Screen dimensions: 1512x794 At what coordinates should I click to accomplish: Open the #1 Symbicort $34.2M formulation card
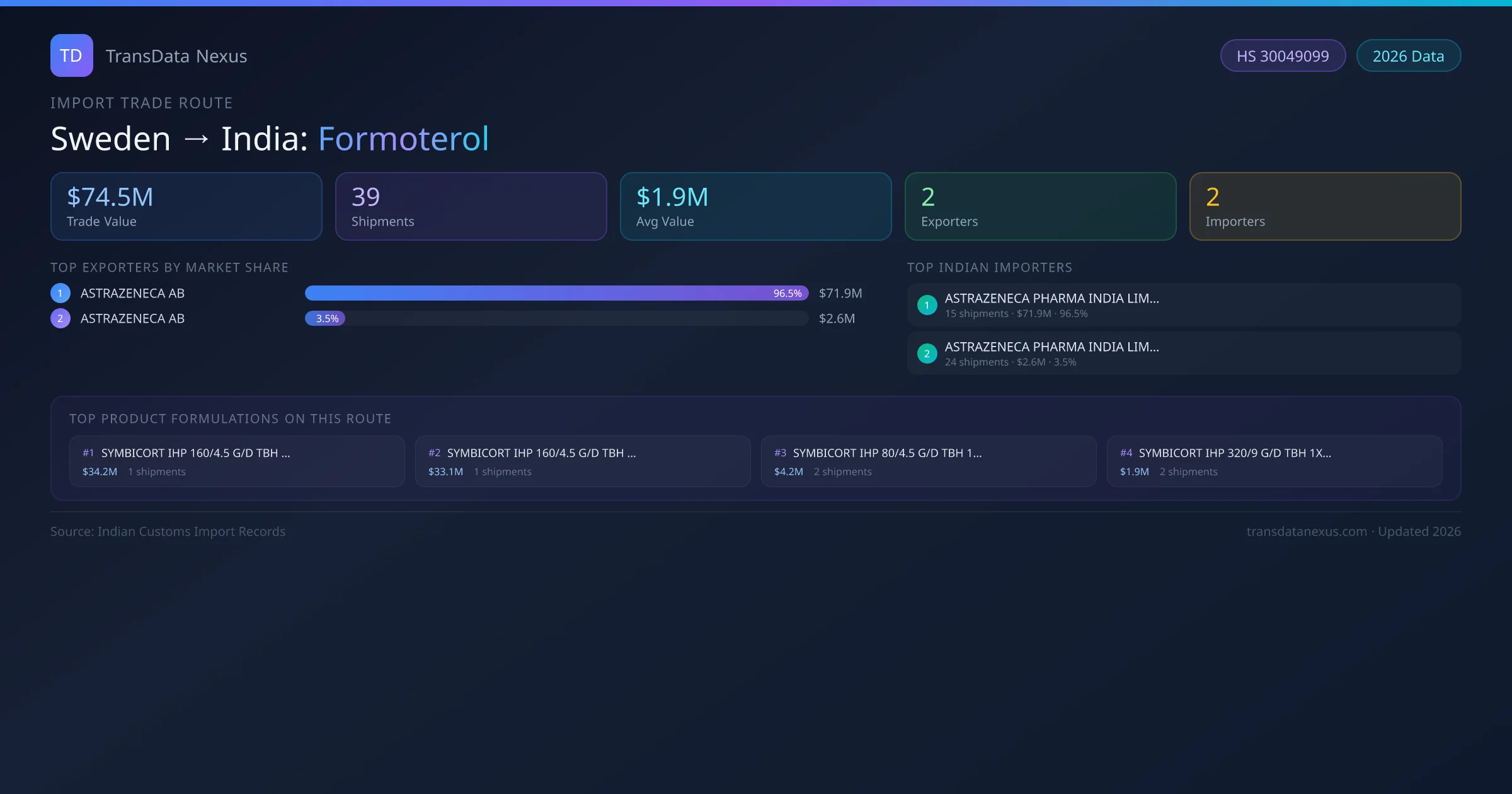[236, 461]
